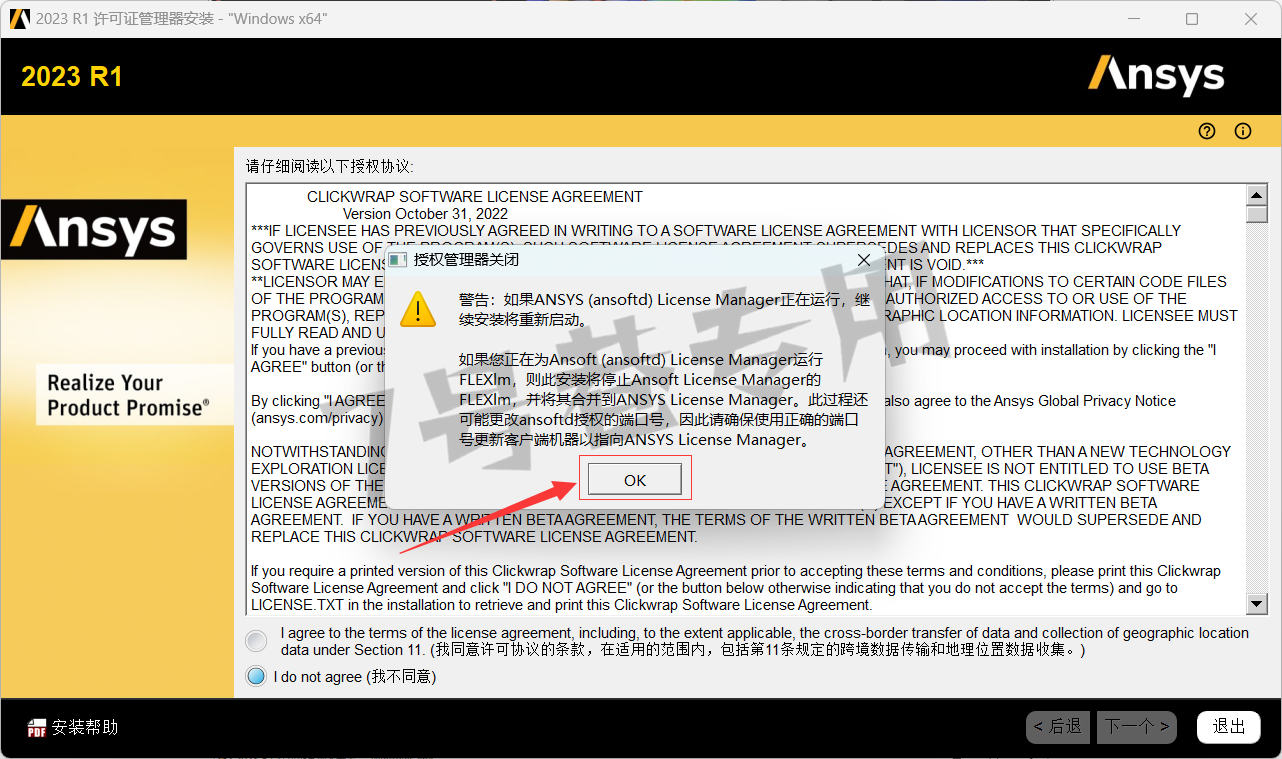Go to the next step with 下一个
Screen dimensions: 1282x759
(x=1136, y=727)
